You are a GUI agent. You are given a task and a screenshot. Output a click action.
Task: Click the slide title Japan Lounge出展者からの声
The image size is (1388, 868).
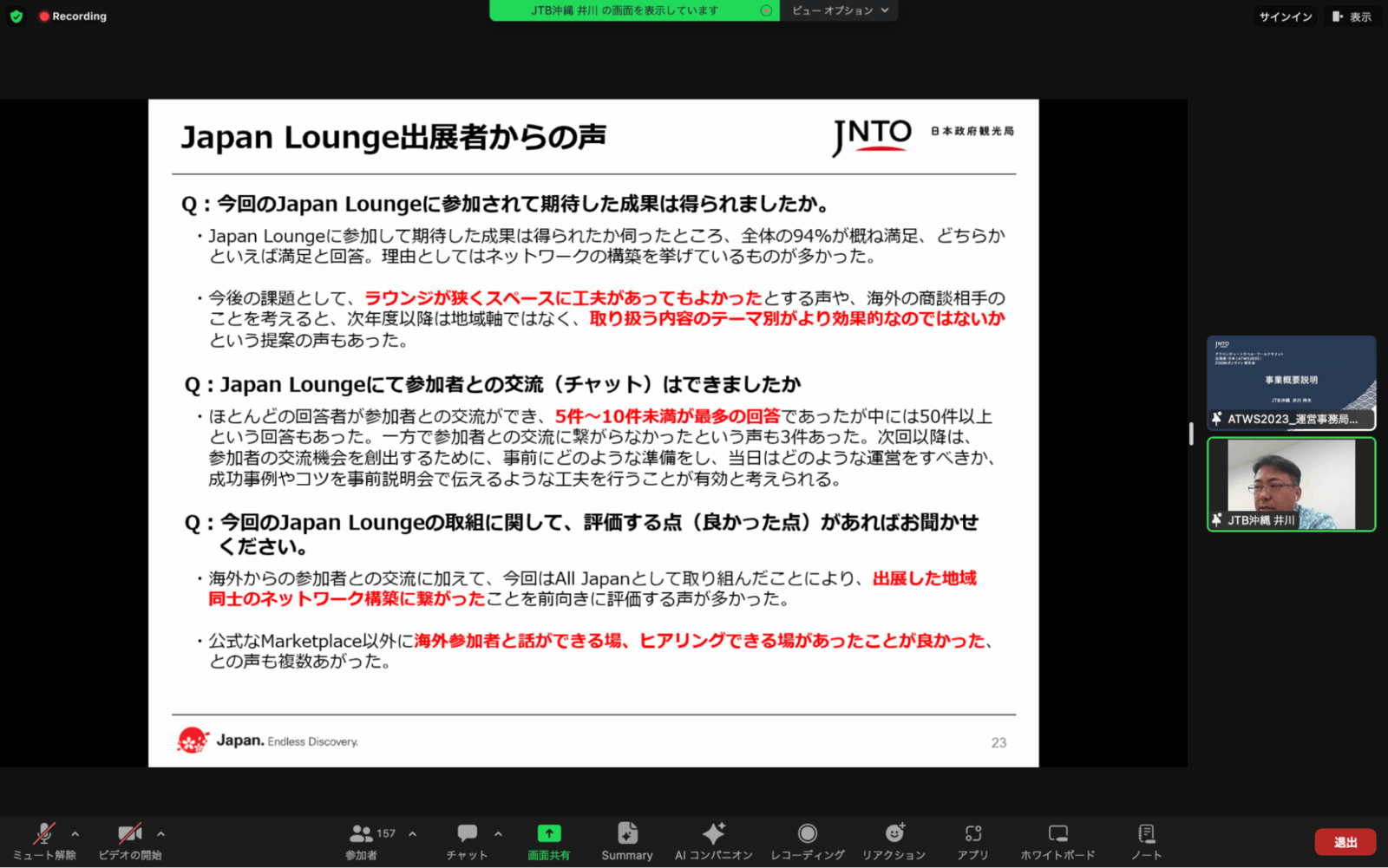click(393, 137)
